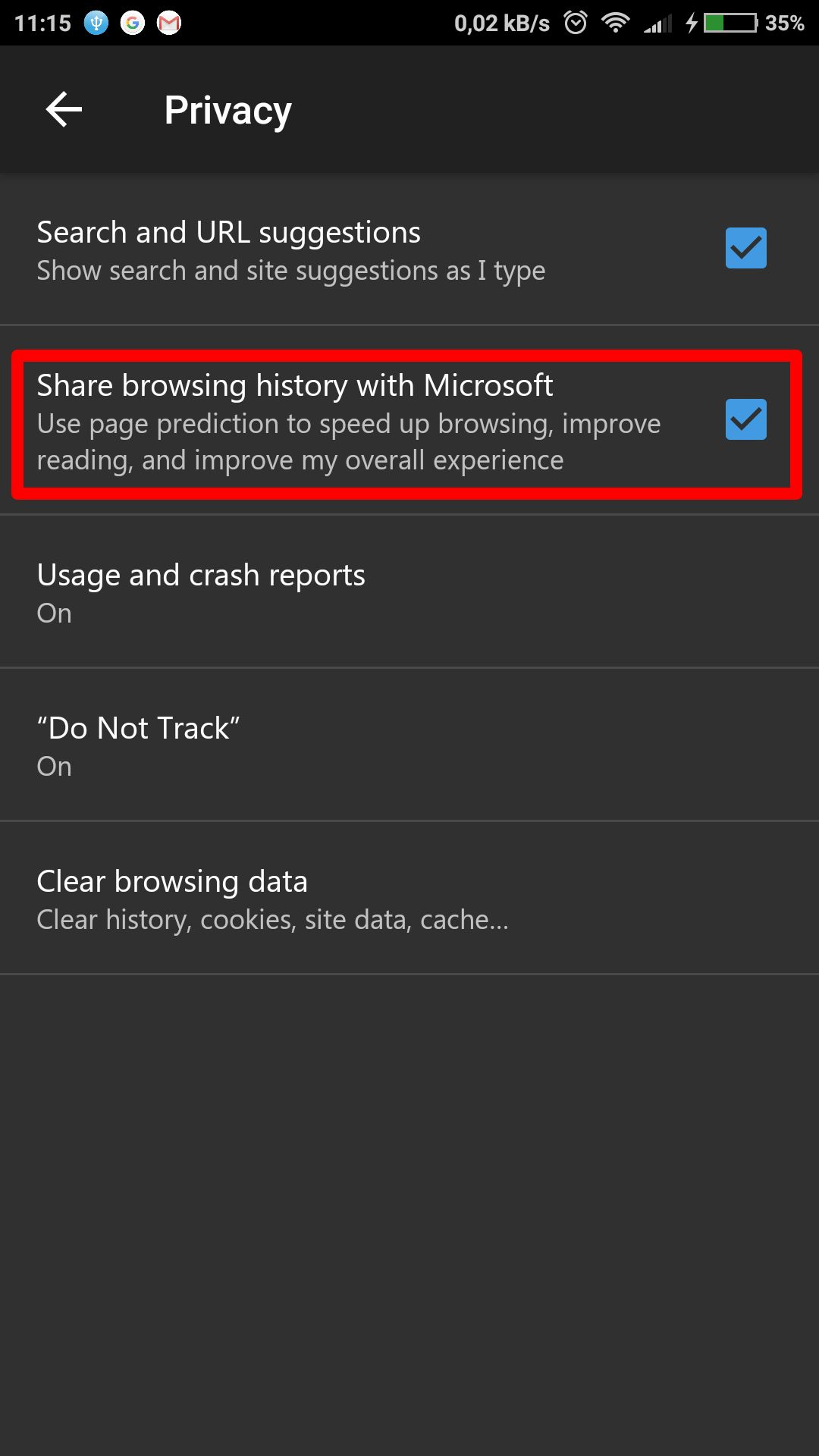The image size is (819, 1456).
Task: Go back using the arrow icon
Action: point(64,109)
